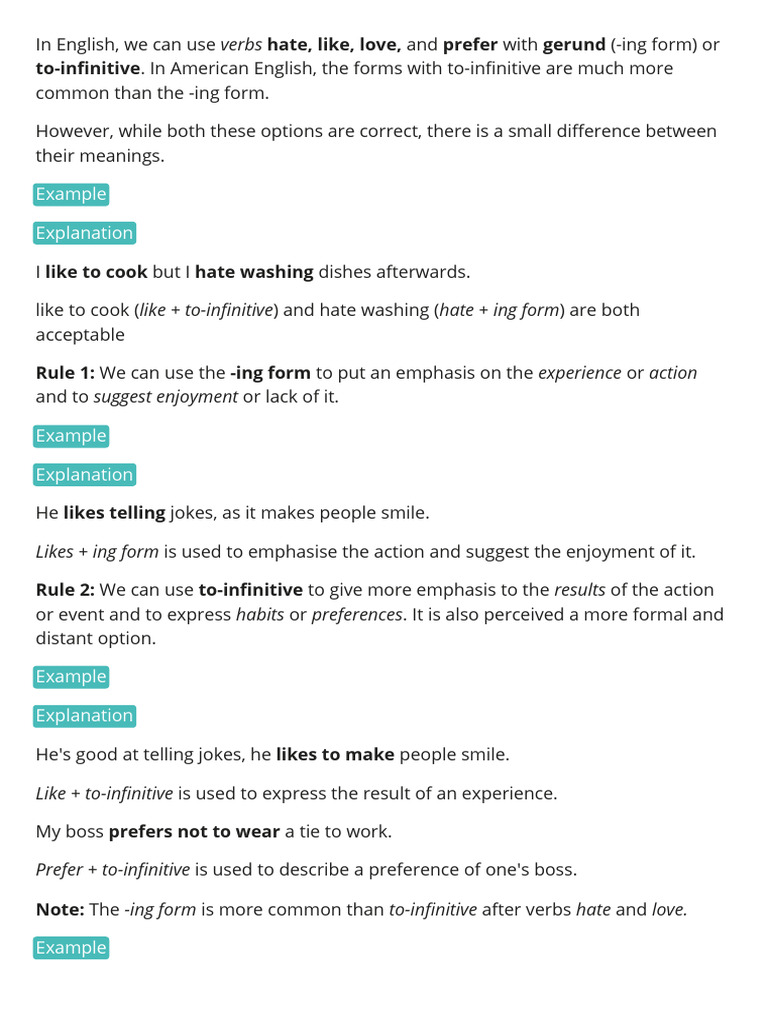The image size is (768, 1024).
Task: Click the bold word "gerund" in the intro
Action: coord(574,45)
